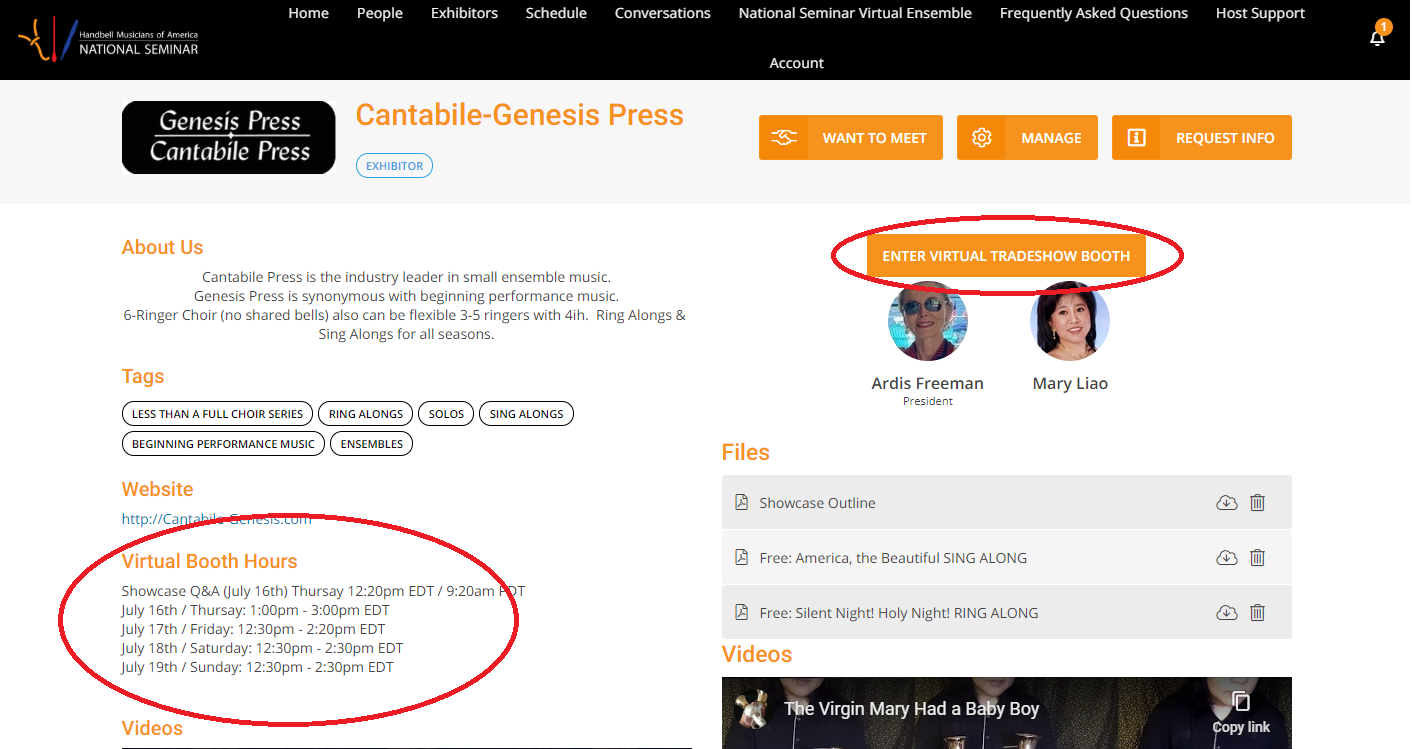Delete the Silent Night RING ALONG file
This screenshot has width=1413, height=749.
pyautogui.click(x=1257, y=613)
